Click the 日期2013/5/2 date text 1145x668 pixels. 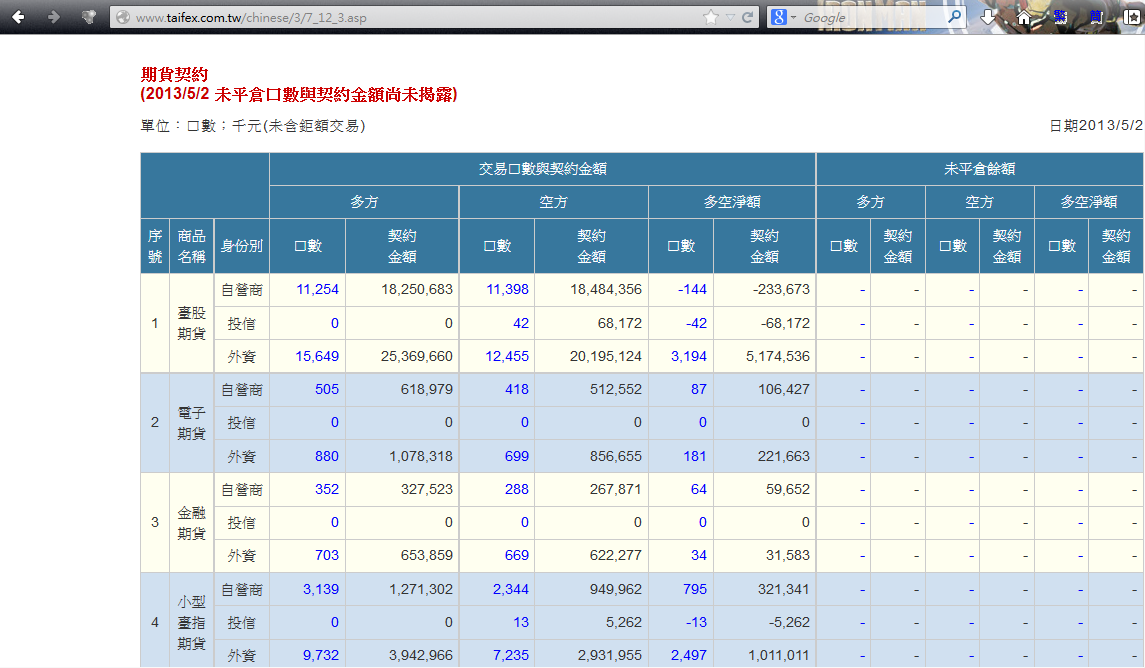(x=1096, y=126)
